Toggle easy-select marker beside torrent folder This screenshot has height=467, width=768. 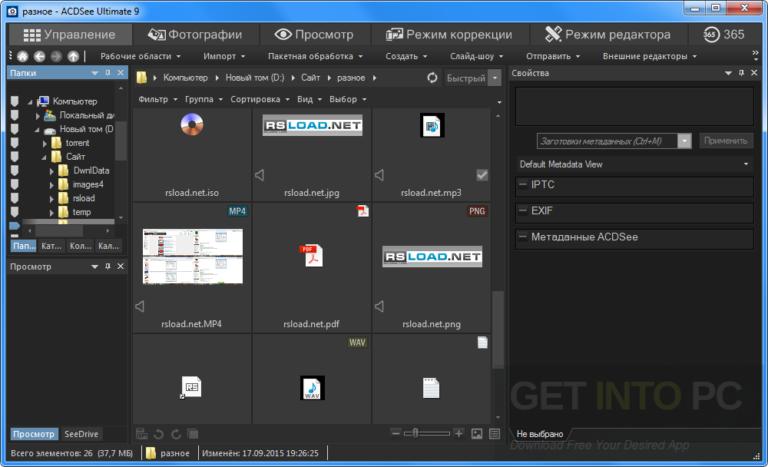(15, 143)
